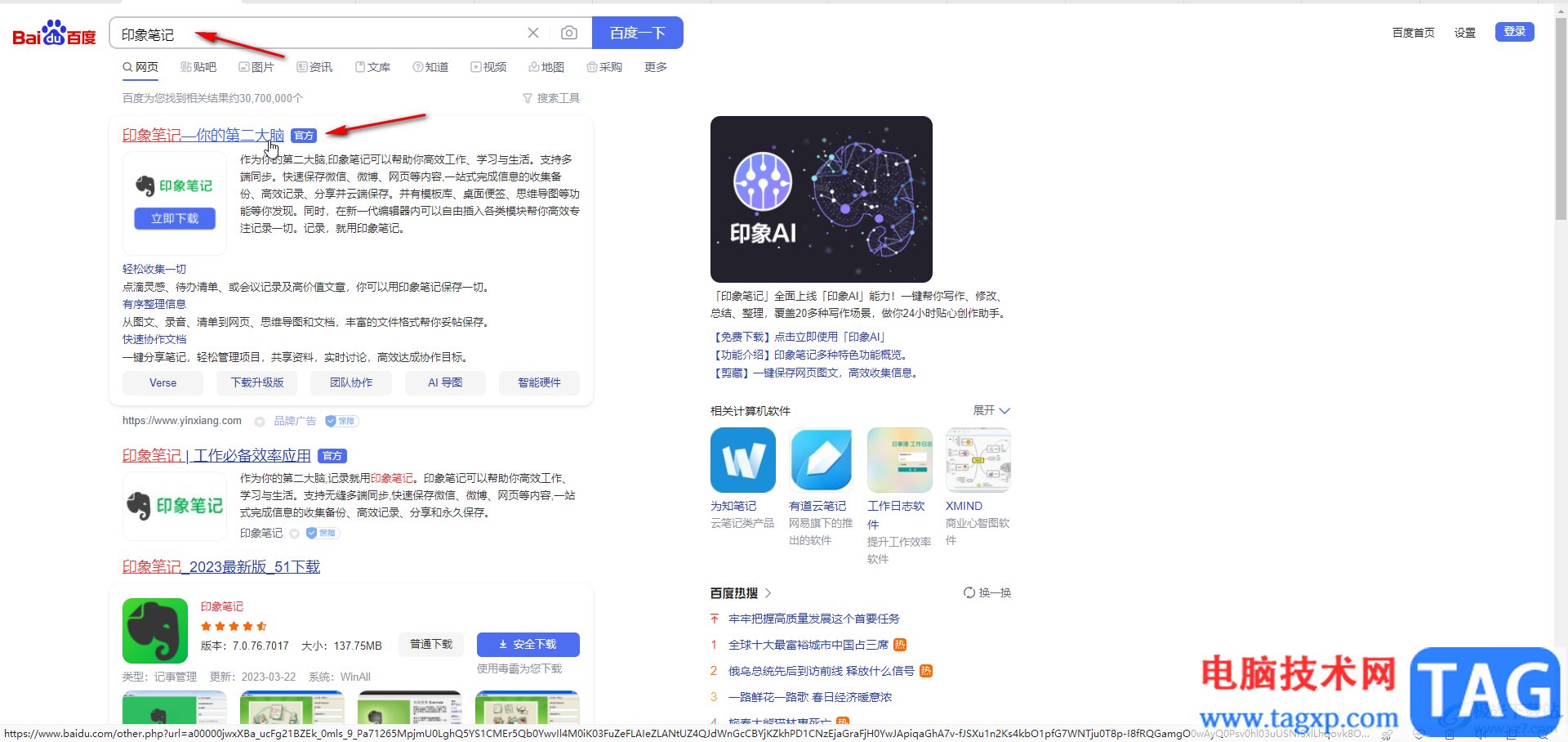
Task: Click the 智能硬件 button
Action: click(540, 382)
